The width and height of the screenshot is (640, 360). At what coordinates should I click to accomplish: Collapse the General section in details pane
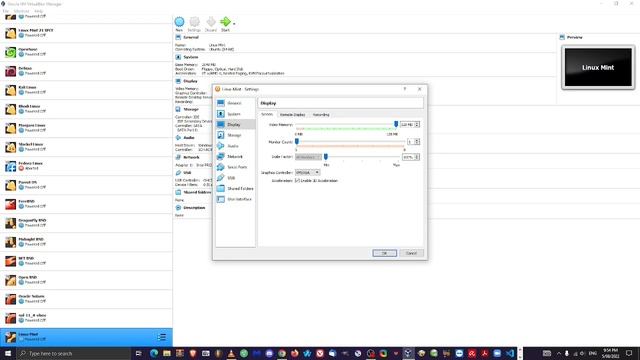click(x=191, y=37)
